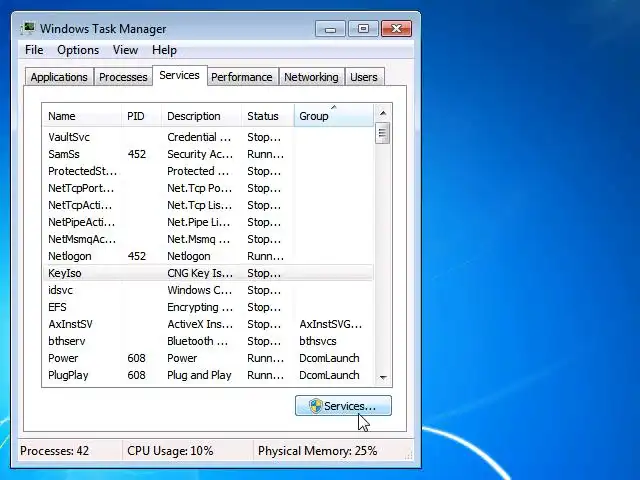
Task: Click the Plug and Play description cell
Action: click(x=199, y=375)
